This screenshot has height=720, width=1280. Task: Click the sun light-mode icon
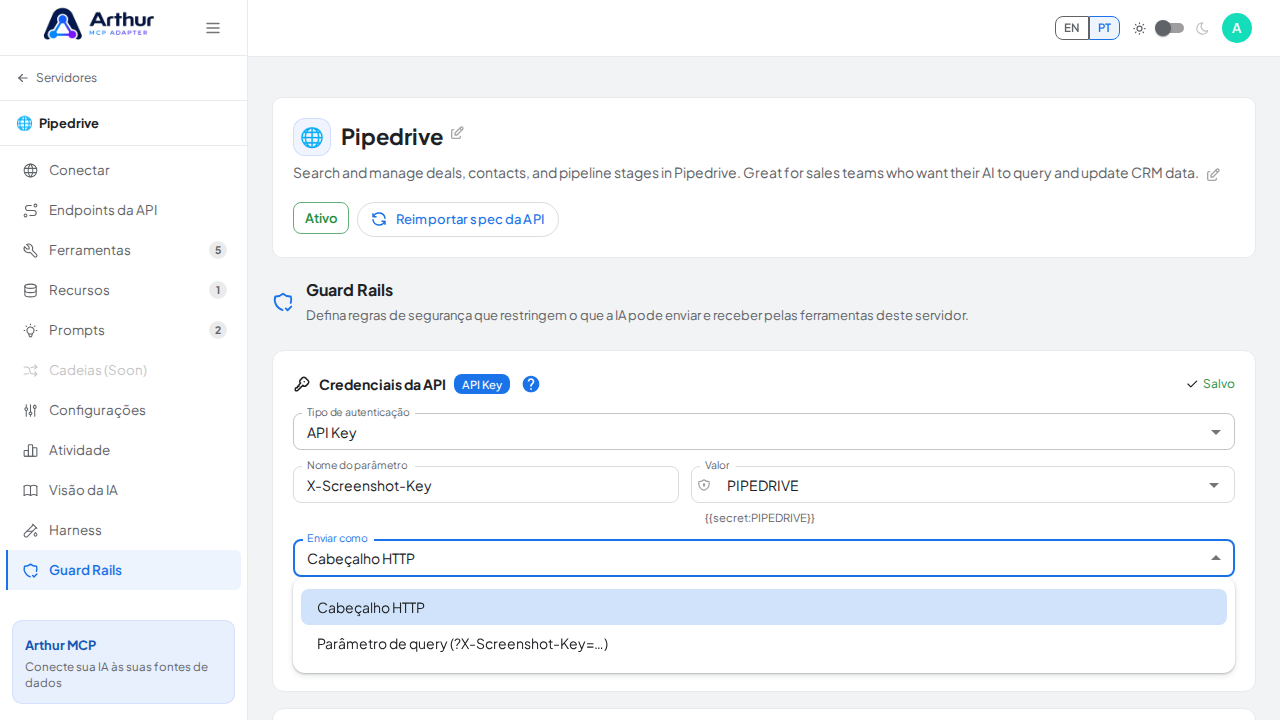(1139, 28)
